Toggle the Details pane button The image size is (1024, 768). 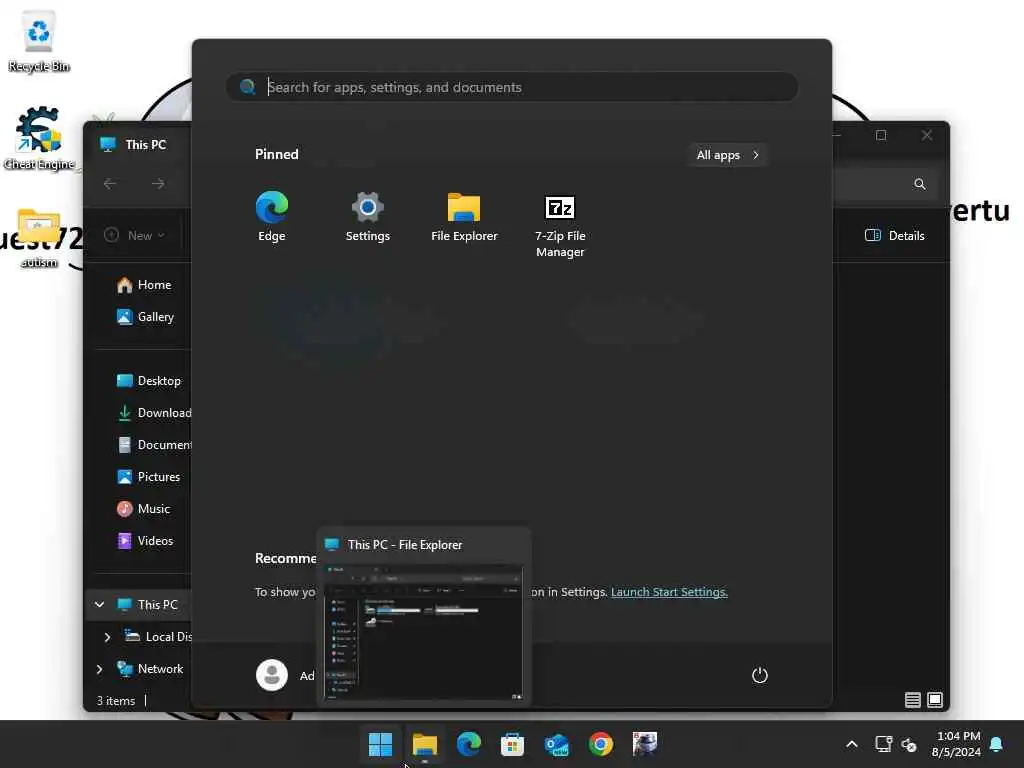point(894,236)
